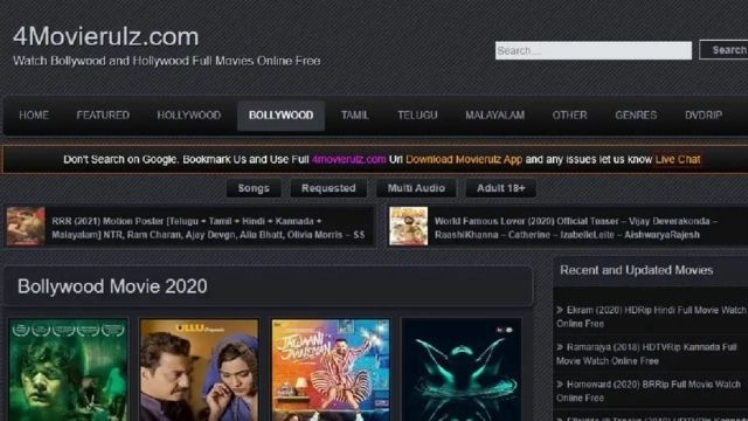Click inside the Search input field
Image resolution: width=748 pixels, height=421 pixels.
[593, 51]
